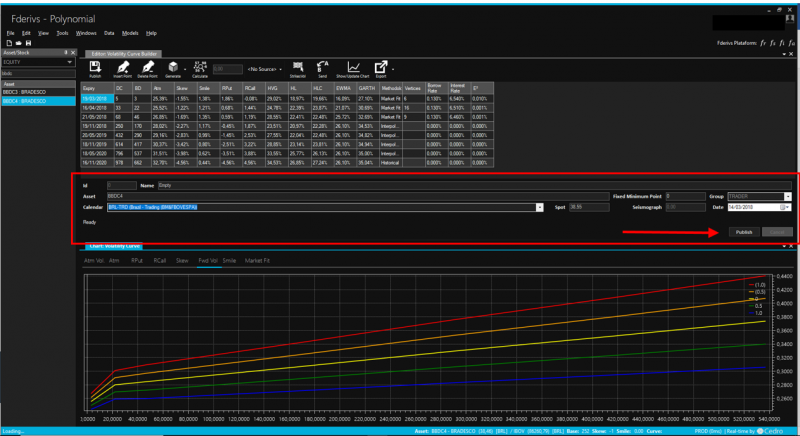
Task: Select the 16/04/2018 expiry row
Action: 96,106
